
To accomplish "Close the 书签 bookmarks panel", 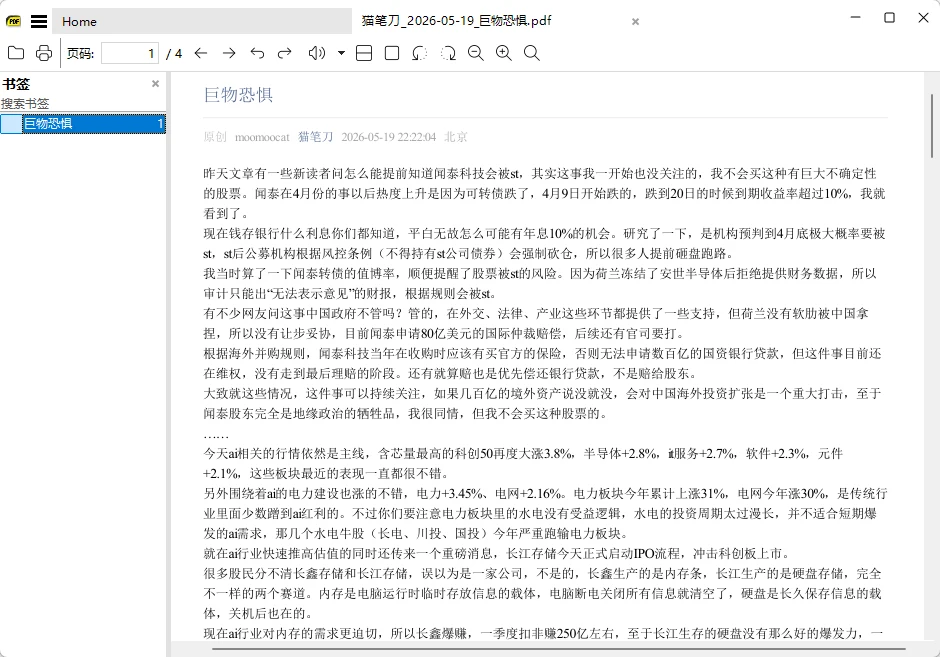I will [x=155, y=84].
